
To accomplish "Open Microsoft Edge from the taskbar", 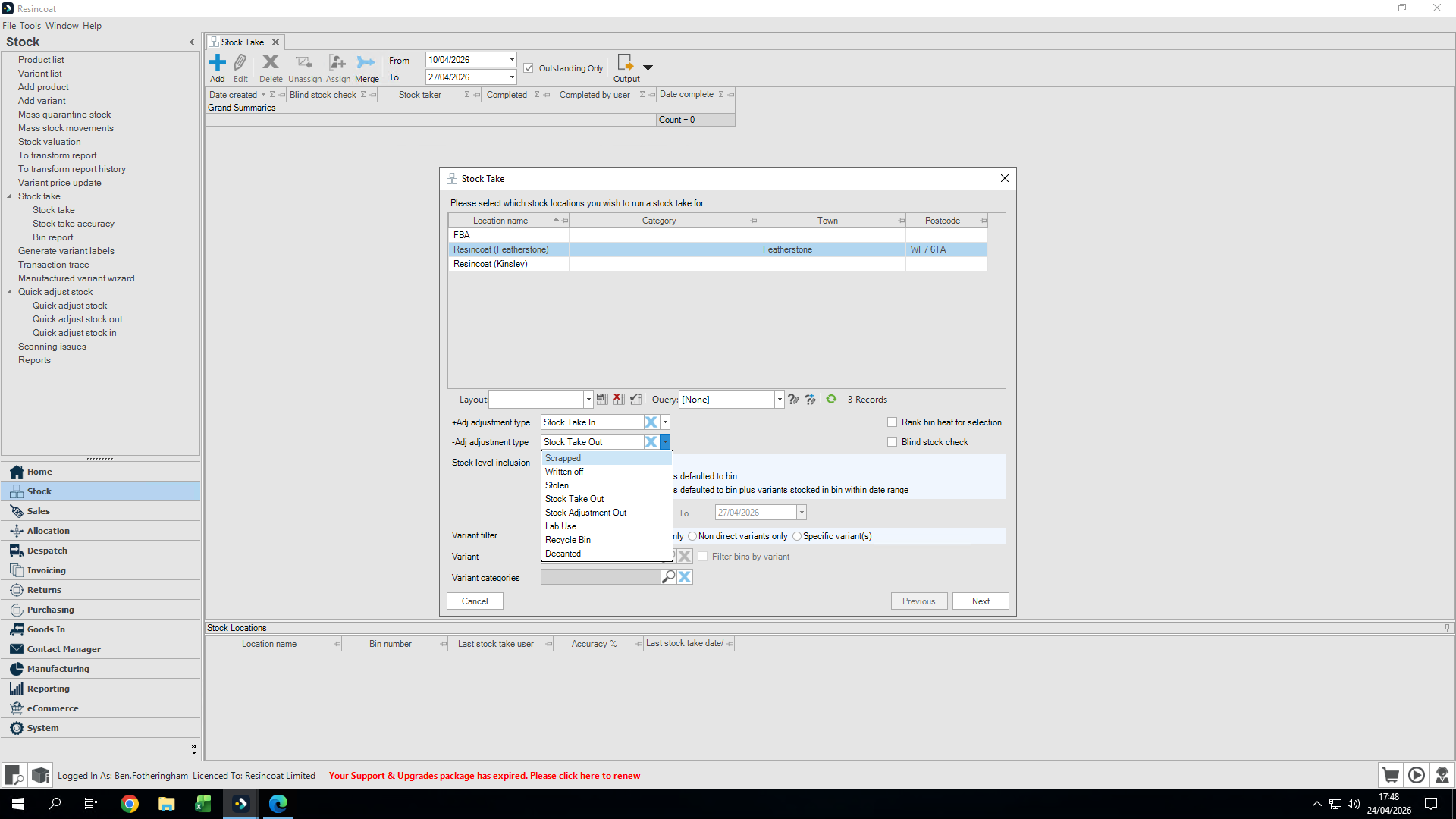I will (x=278, y=804).
